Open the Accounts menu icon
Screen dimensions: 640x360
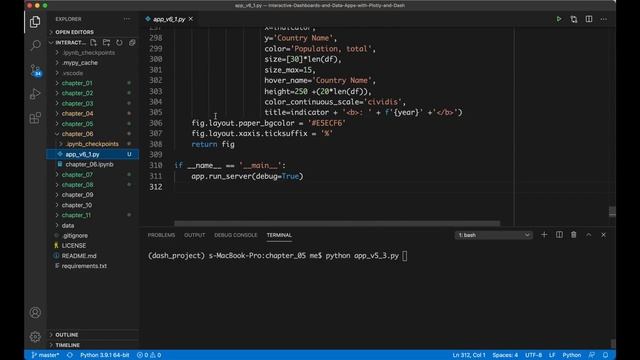coord(35,313)
